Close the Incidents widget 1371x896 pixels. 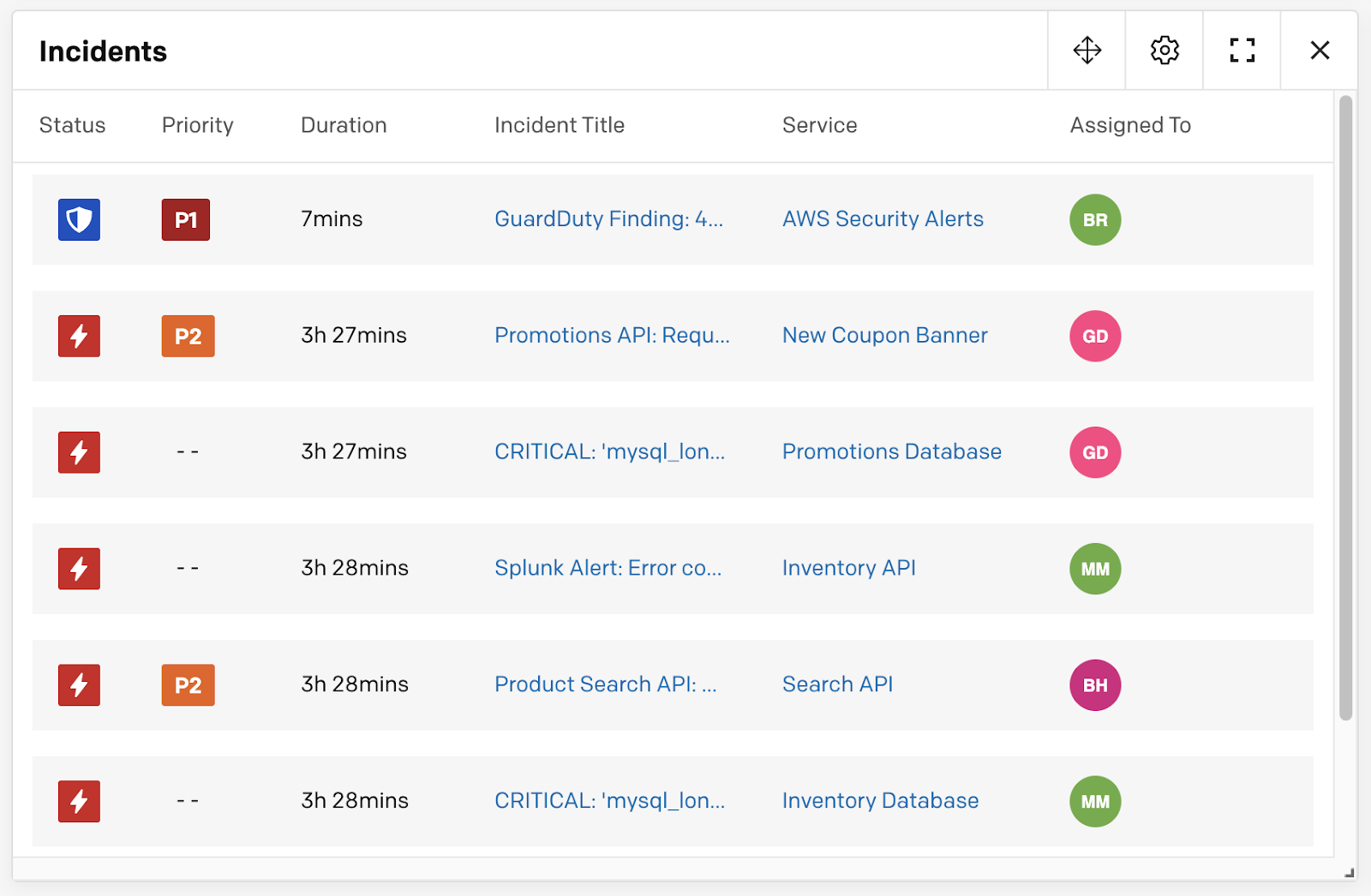[1320, 51]
